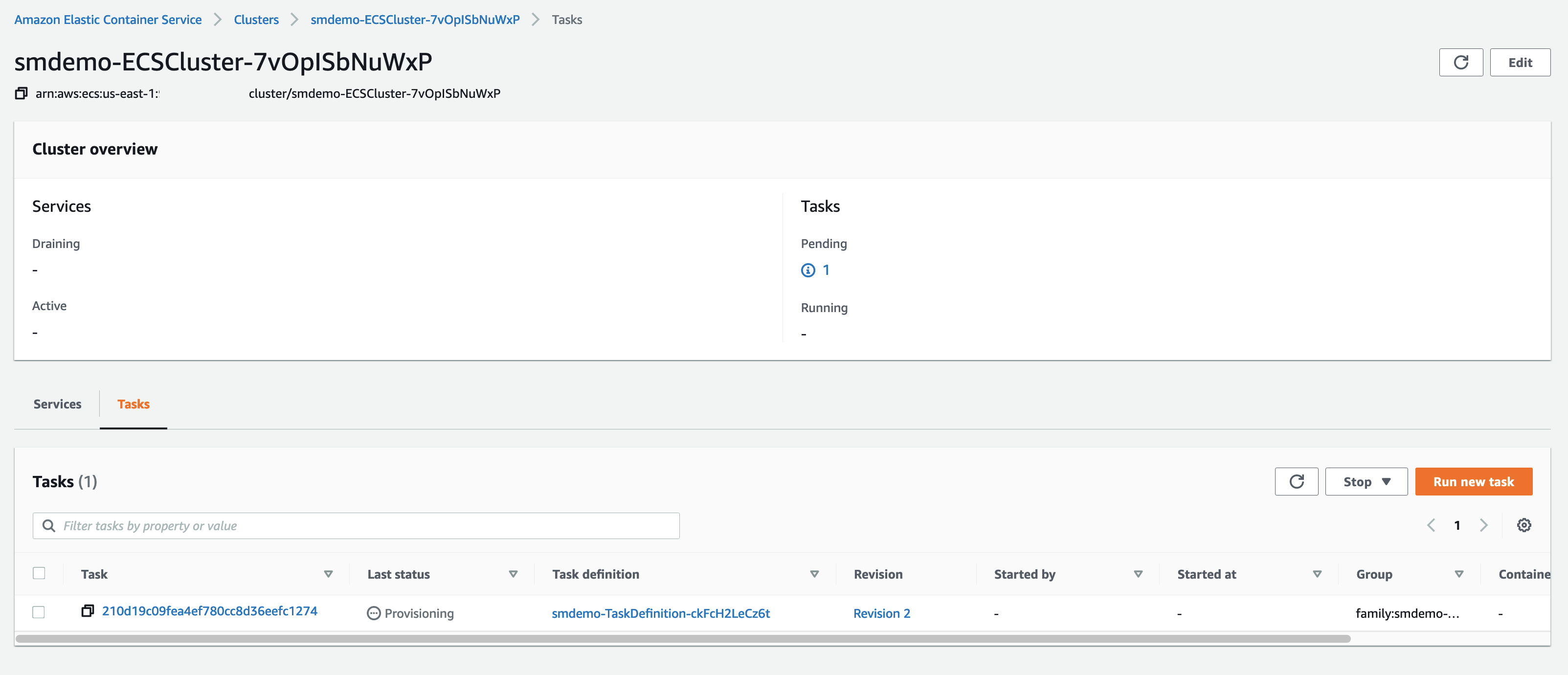This screenshot has width=1568, height=675.
Task: Click the Started at column header label
Action: [x=1207, y=574]
